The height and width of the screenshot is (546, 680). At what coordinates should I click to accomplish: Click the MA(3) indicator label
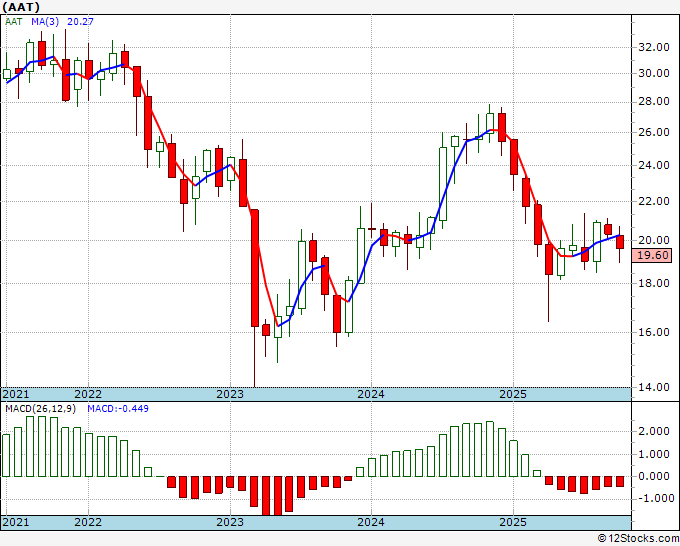tap(45, 22)
